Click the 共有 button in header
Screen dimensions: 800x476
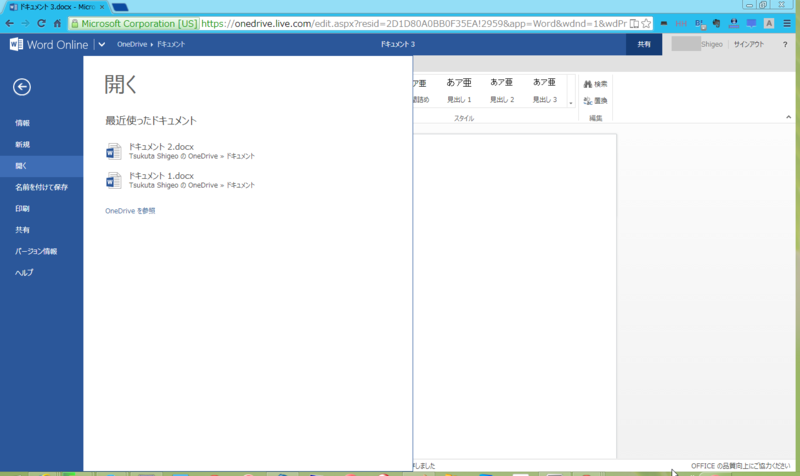[x=644, y=44]
